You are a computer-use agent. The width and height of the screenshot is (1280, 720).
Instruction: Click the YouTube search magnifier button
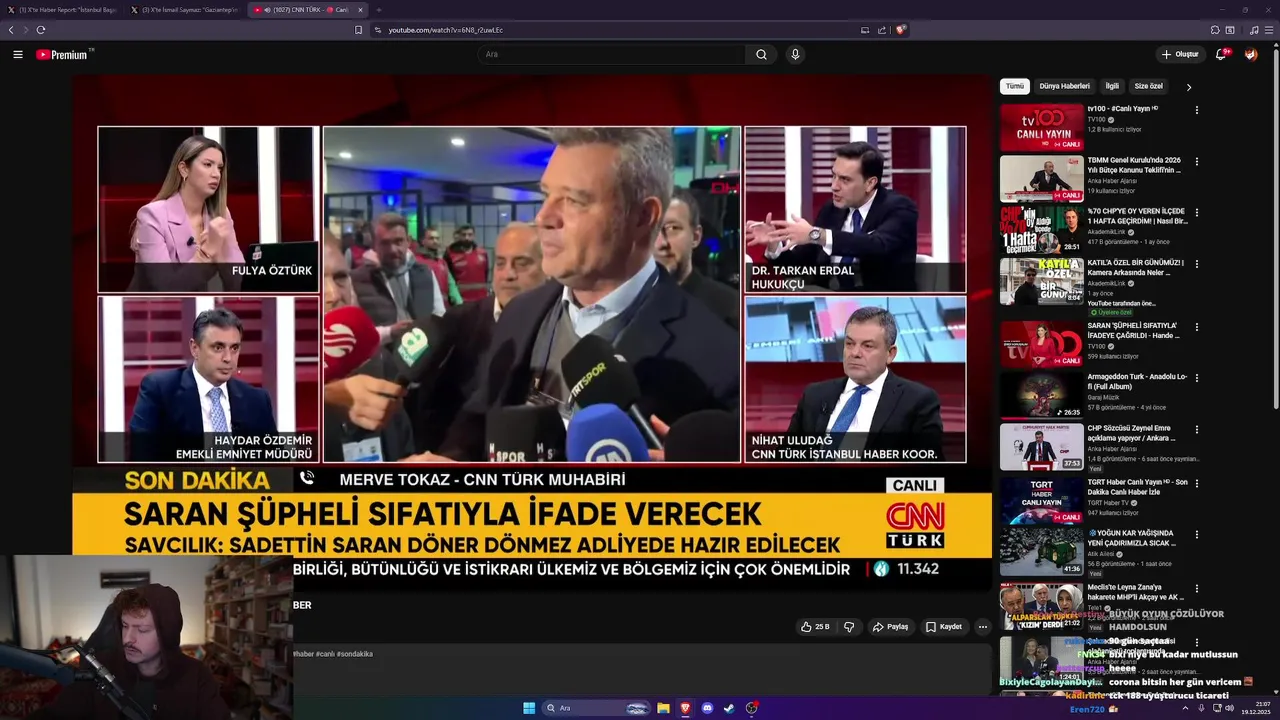pos(761,54)
